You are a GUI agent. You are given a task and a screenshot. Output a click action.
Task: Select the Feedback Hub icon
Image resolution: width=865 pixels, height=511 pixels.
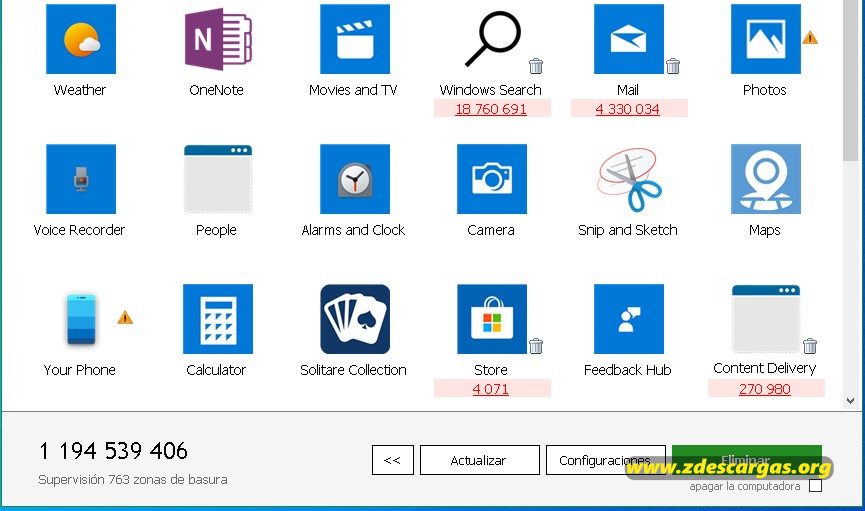[x=629, y=319]
